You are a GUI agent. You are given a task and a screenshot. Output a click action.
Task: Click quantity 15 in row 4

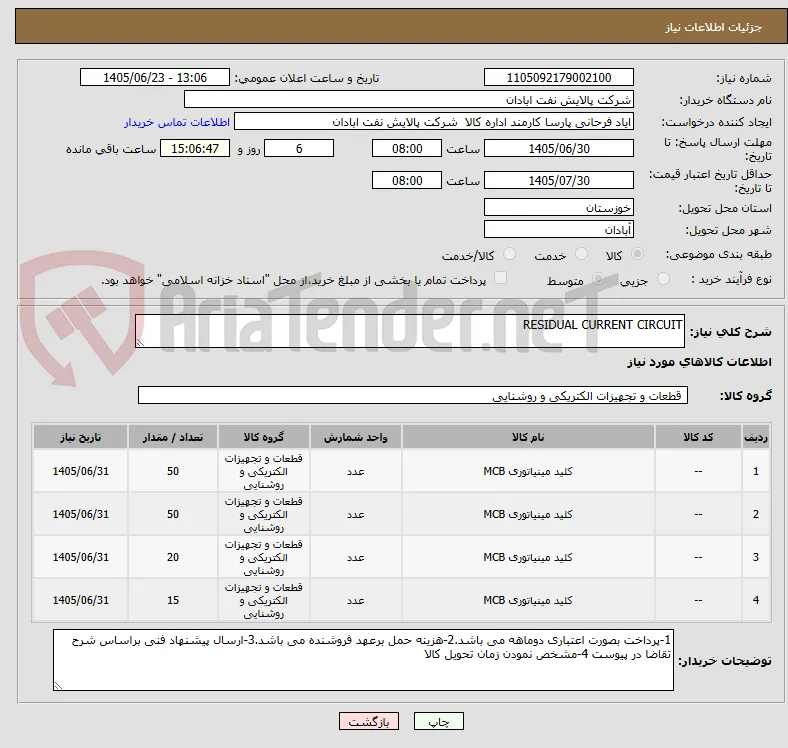[173, 600]
